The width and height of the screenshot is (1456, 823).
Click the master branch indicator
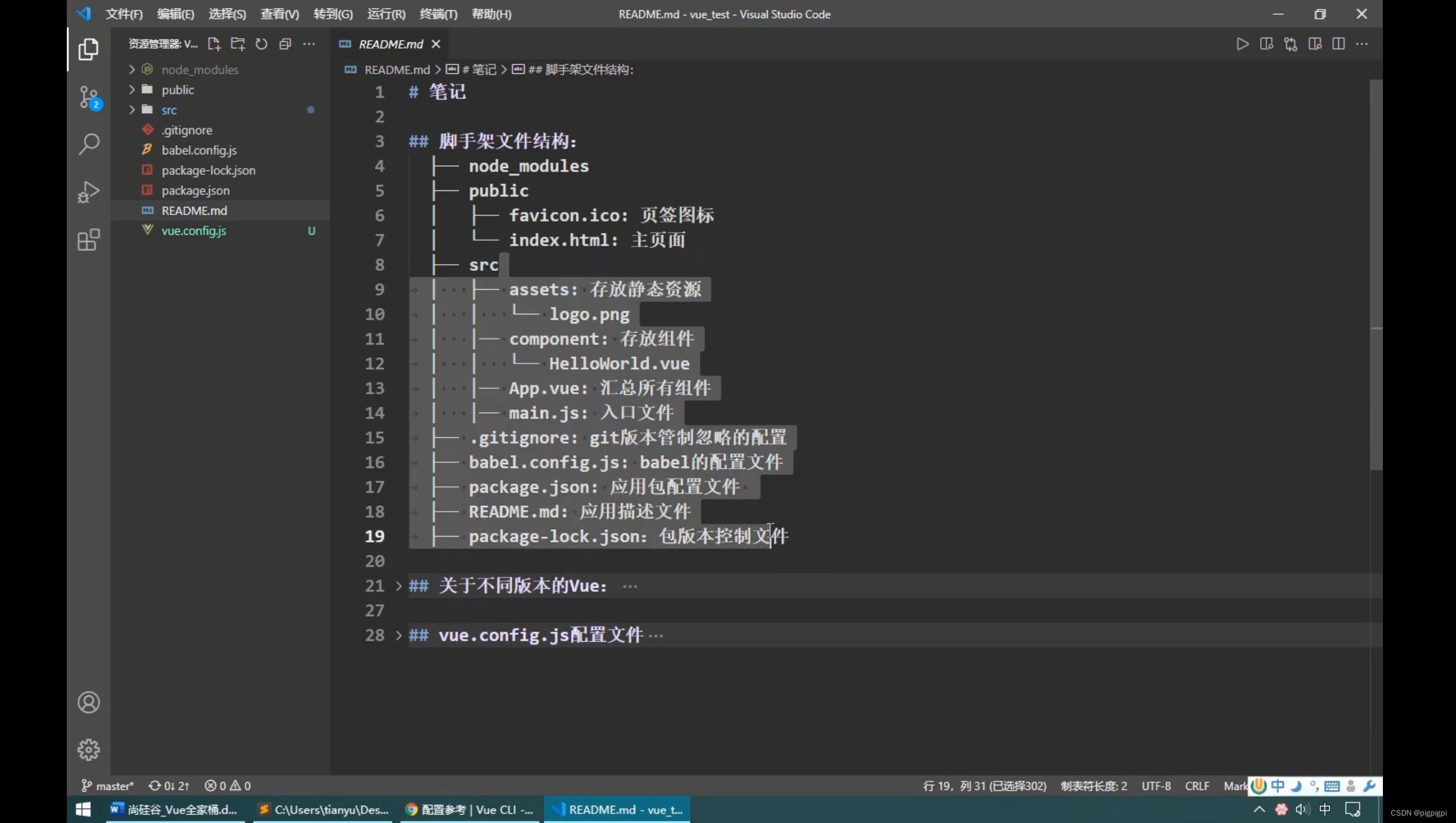pyautogui.click(x=107, y=786)
